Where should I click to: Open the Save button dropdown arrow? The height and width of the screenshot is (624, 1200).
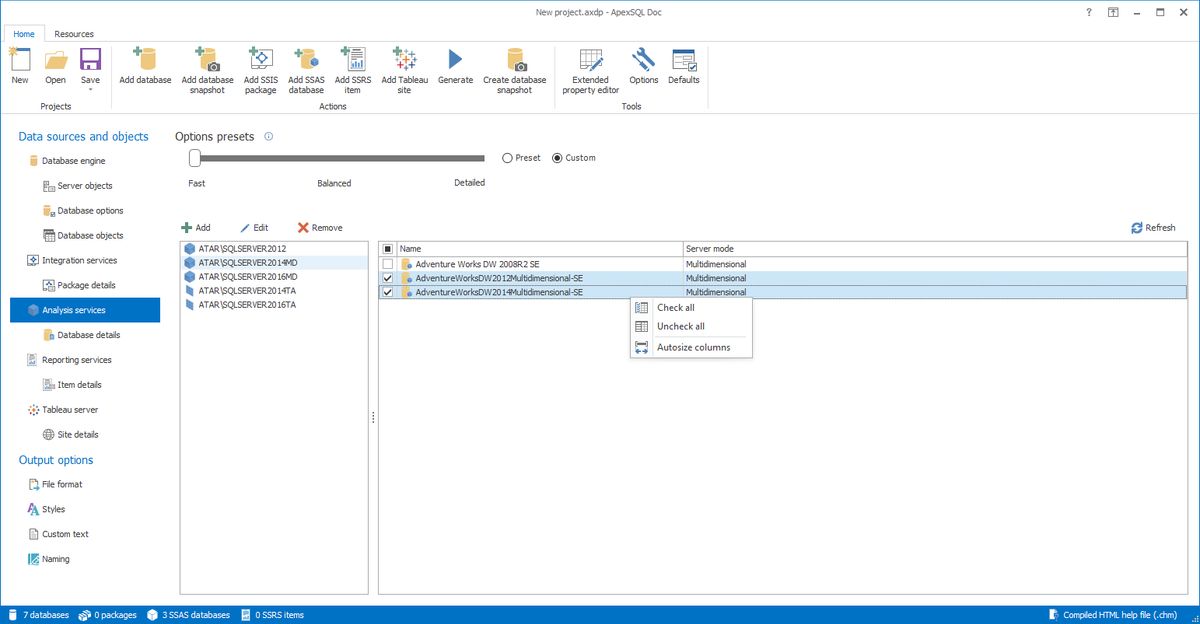90,90
